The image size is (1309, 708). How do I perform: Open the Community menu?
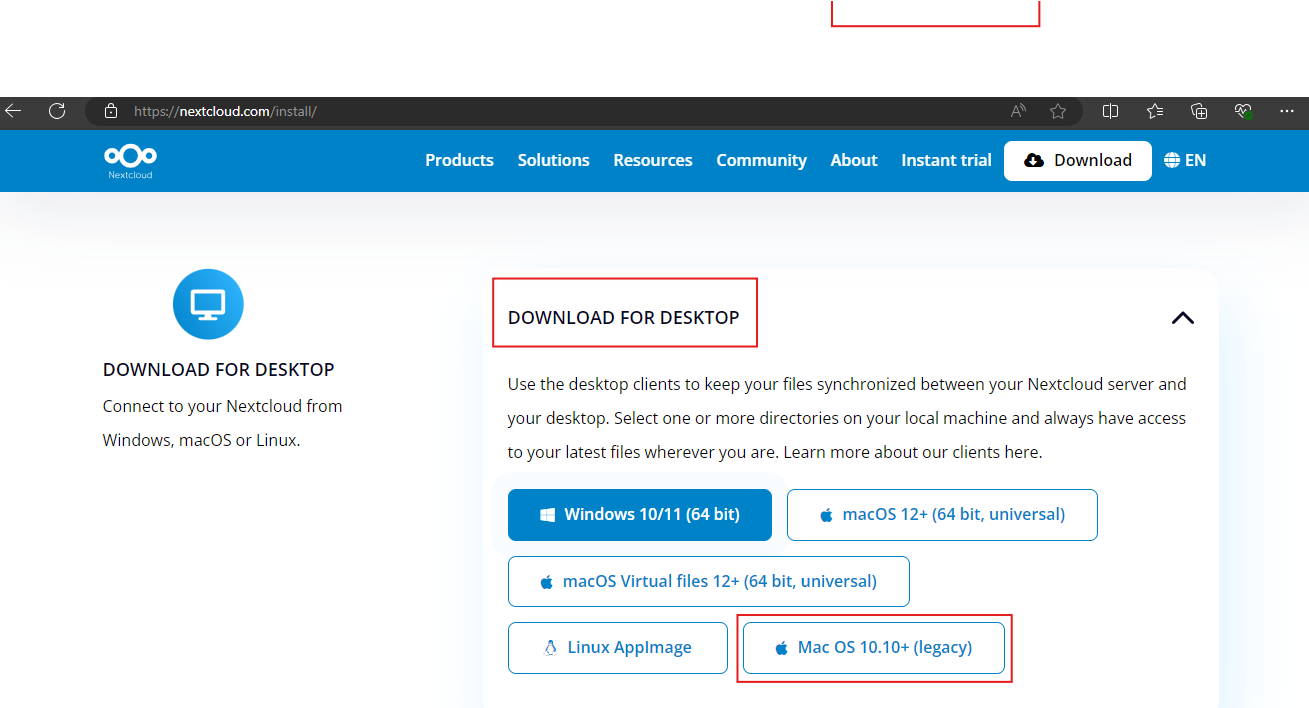pyautogui.click(x=761, y=160)
